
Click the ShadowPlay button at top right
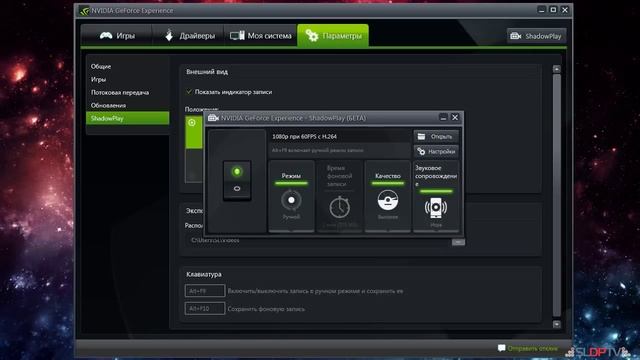coord(536,36)
